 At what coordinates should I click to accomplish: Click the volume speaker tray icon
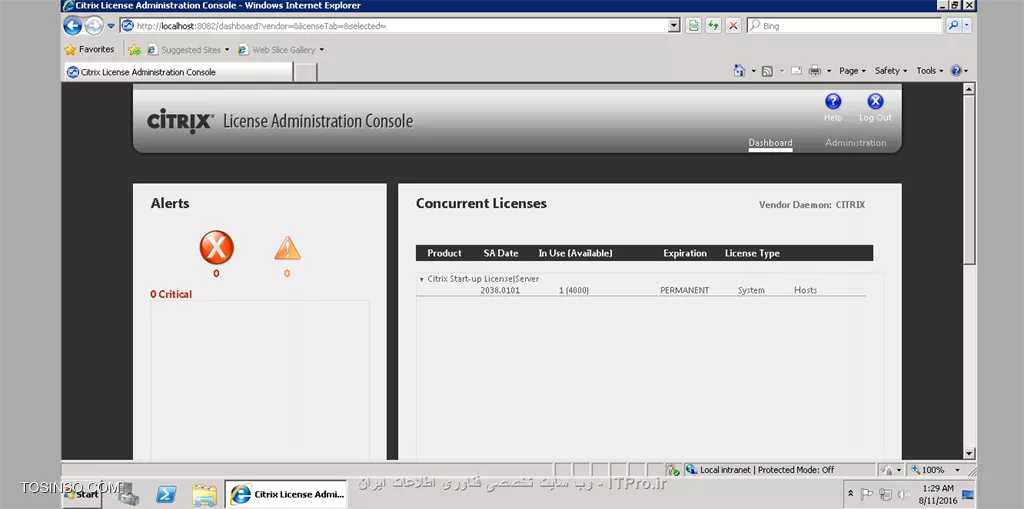coord(904,494)
